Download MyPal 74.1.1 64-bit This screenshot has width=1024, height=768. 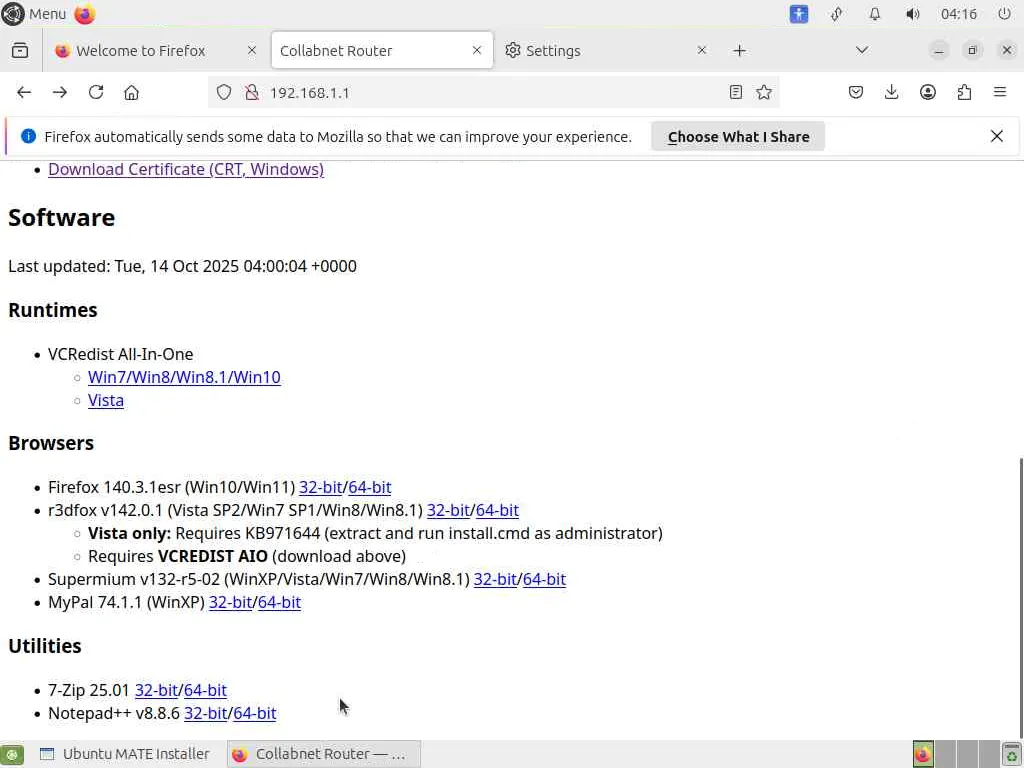[279, 602]
